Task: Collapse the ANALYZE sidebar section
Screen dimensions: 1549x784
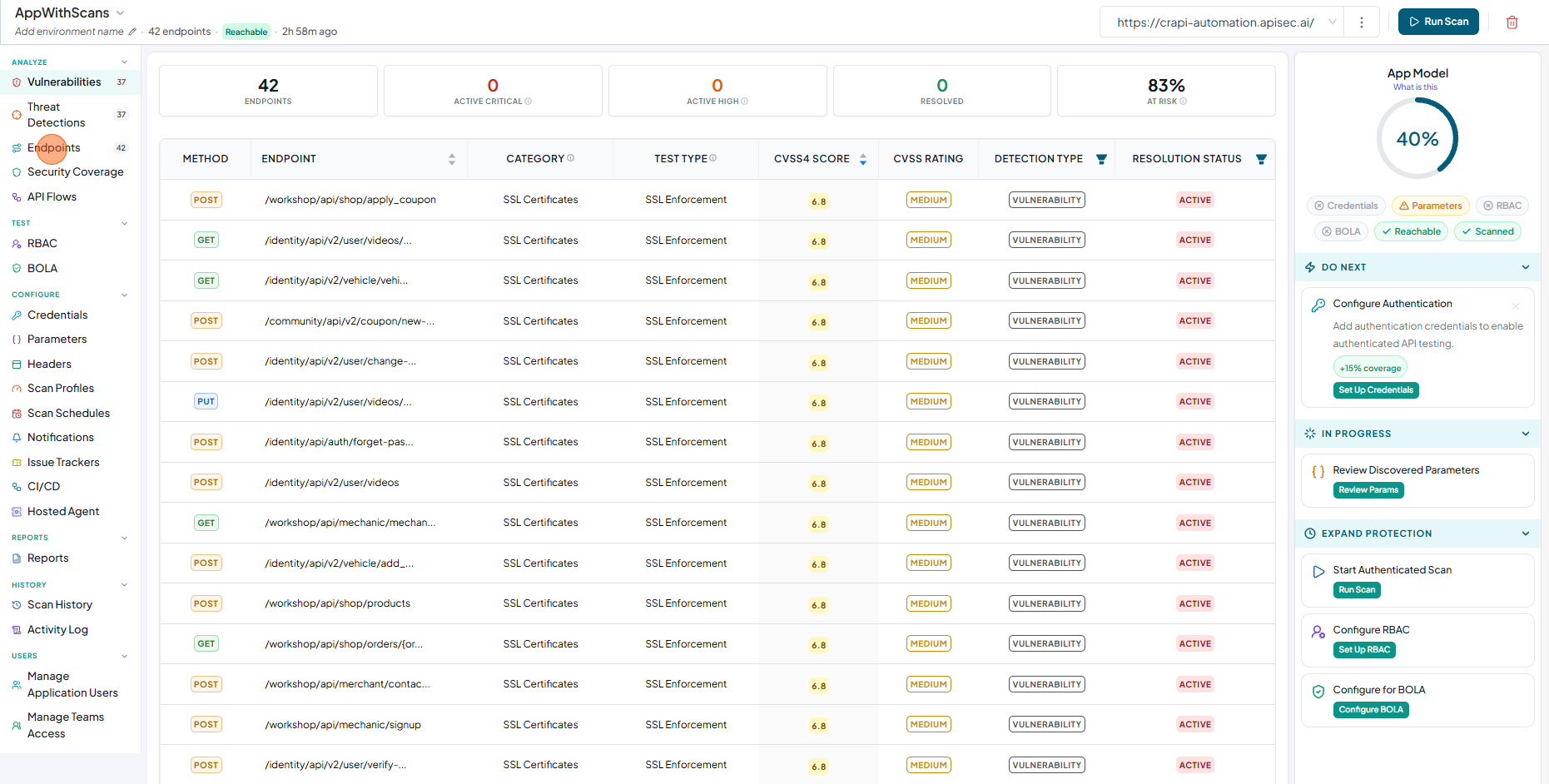Action: (x=125, y=62)
